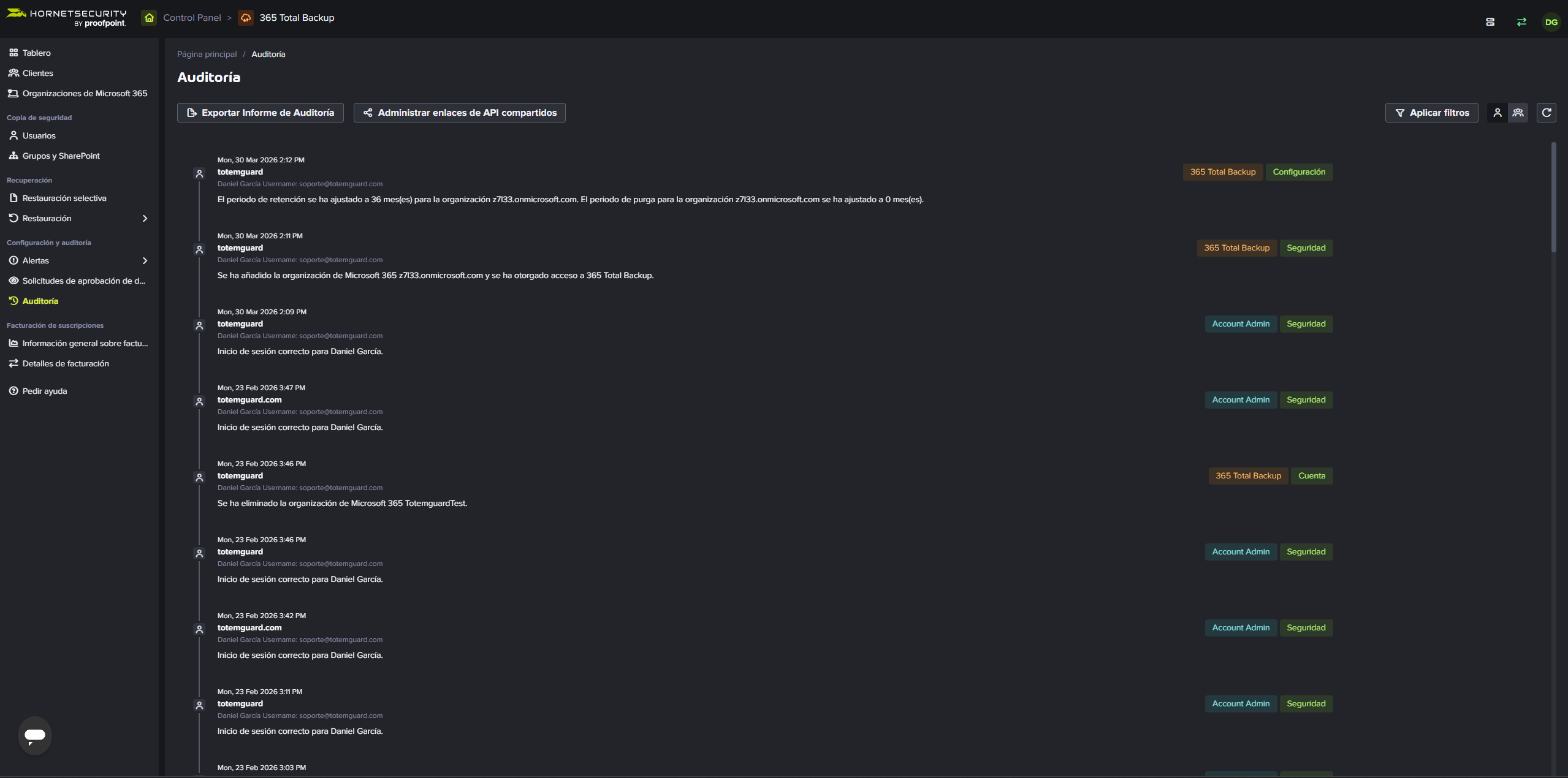Open Aplicar filtros panel
Image resolution: width=1568 pixels, height=778 pixels.
pyautogui.click(x=1431, y=113)
